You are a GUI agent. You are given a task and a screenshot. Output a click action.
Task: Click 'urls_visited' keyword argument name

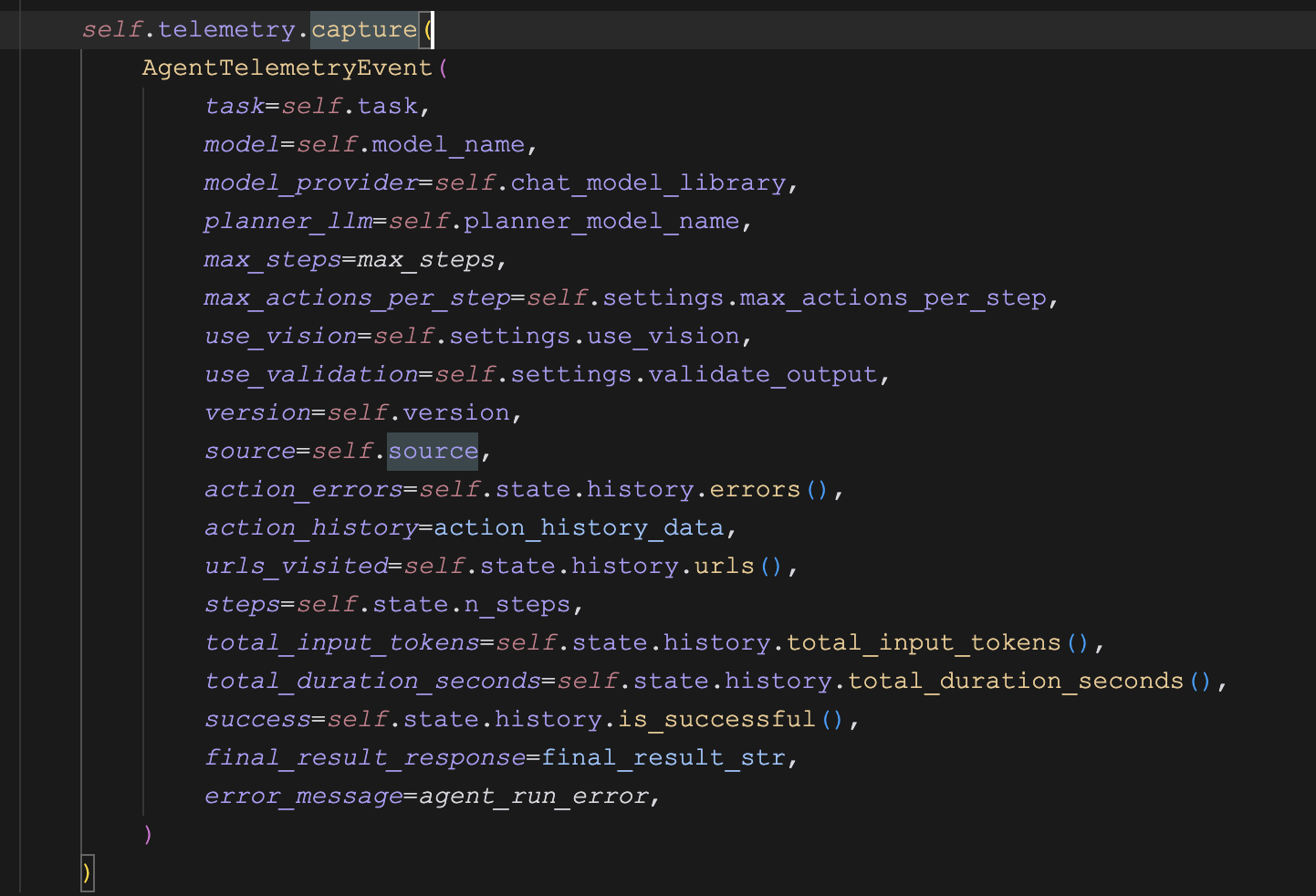tap(296, 567)
